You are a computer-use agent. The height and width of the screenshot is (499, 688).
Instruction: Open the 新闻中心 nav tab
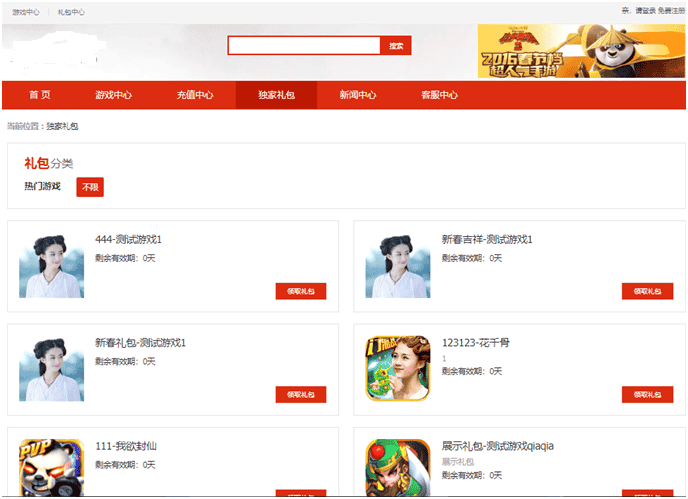[358, 95]
